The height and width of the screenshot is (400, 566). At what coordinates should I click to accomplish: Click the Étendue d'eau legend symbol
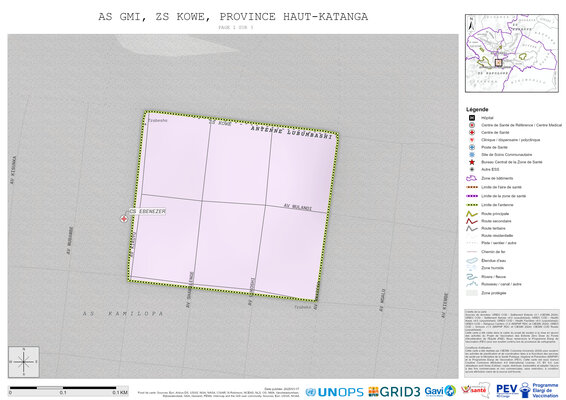pos(471,260)
